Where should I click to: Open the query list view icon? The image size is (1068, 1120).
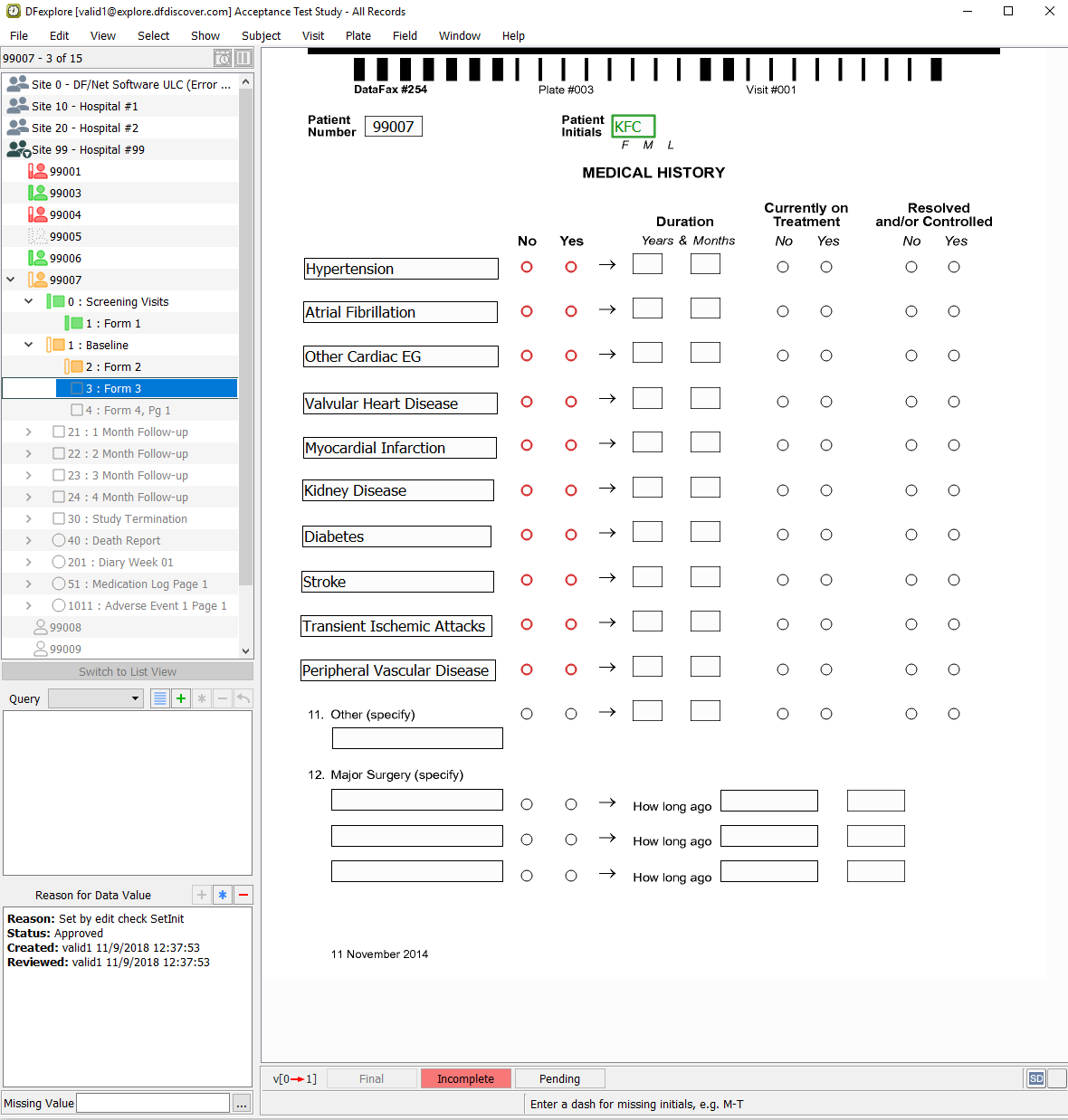tap(160, 698)
